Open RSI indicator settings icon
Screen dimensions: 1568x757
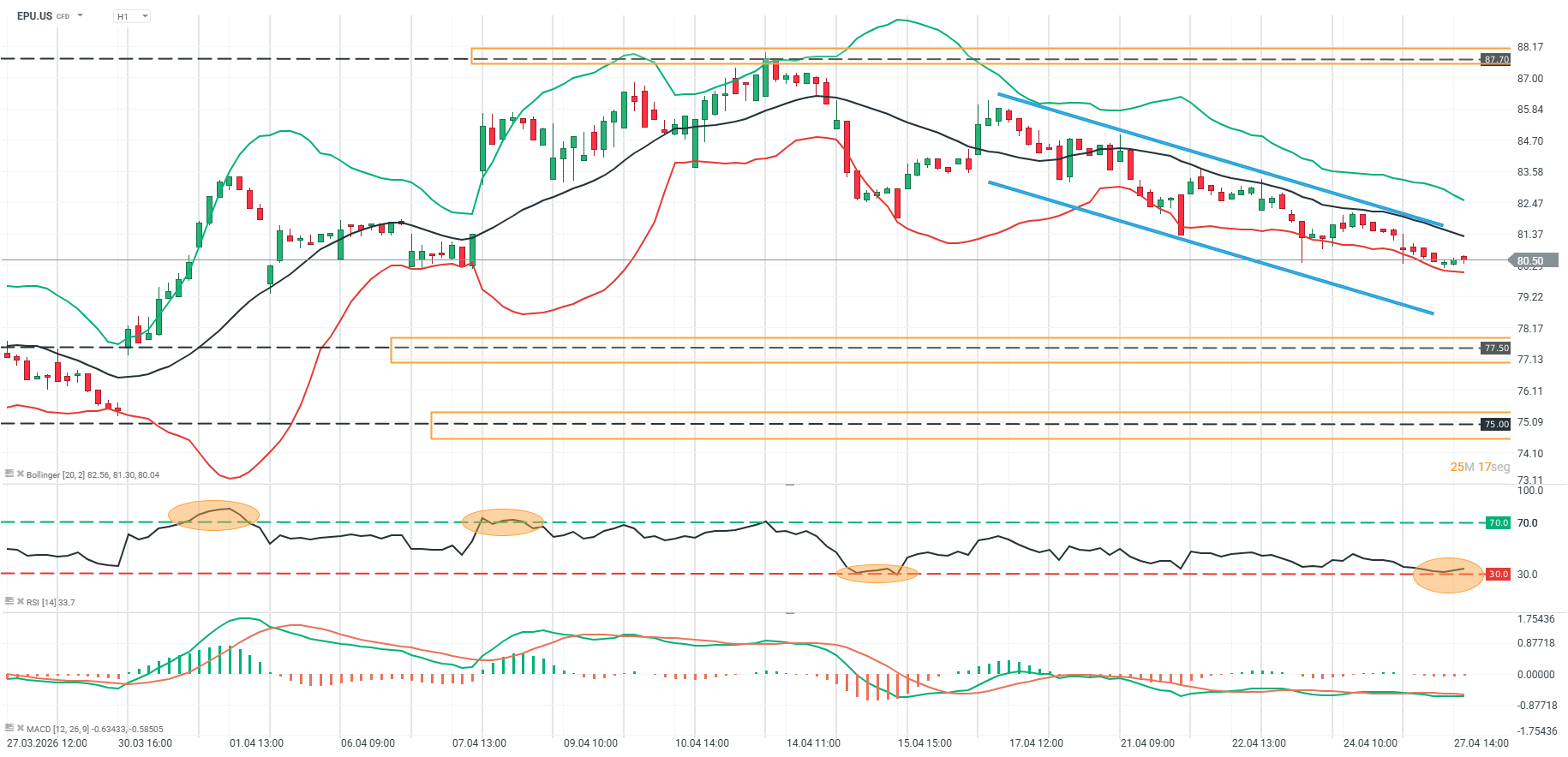(9, 601)
